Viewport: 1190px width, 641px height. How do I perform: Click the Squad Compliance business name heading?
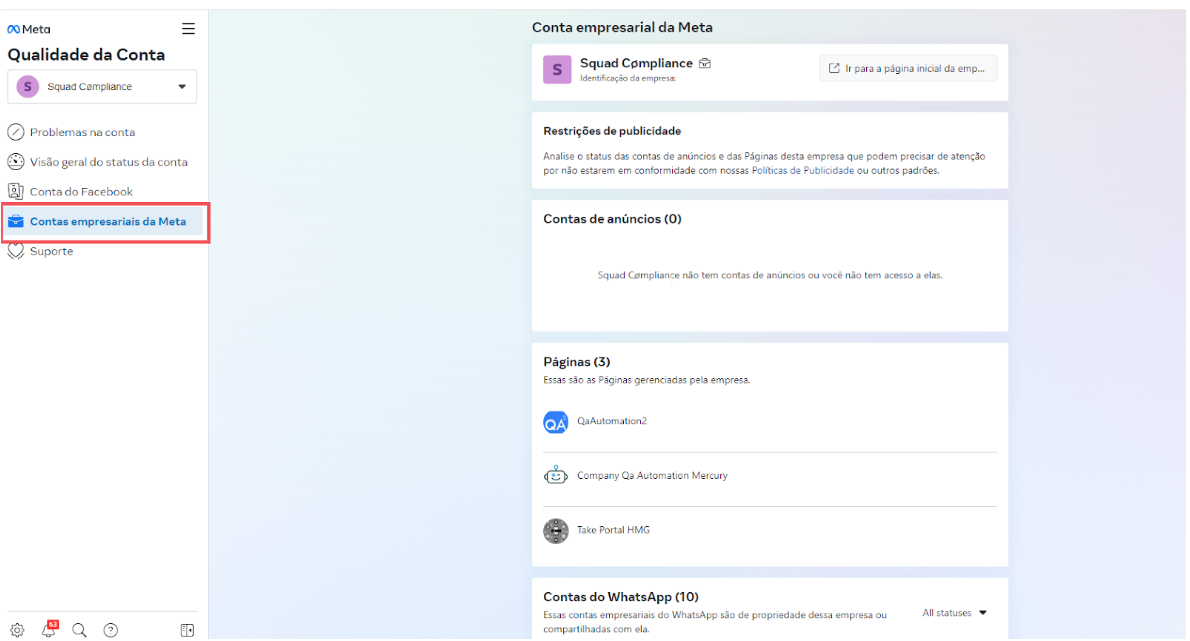point(636,63)
